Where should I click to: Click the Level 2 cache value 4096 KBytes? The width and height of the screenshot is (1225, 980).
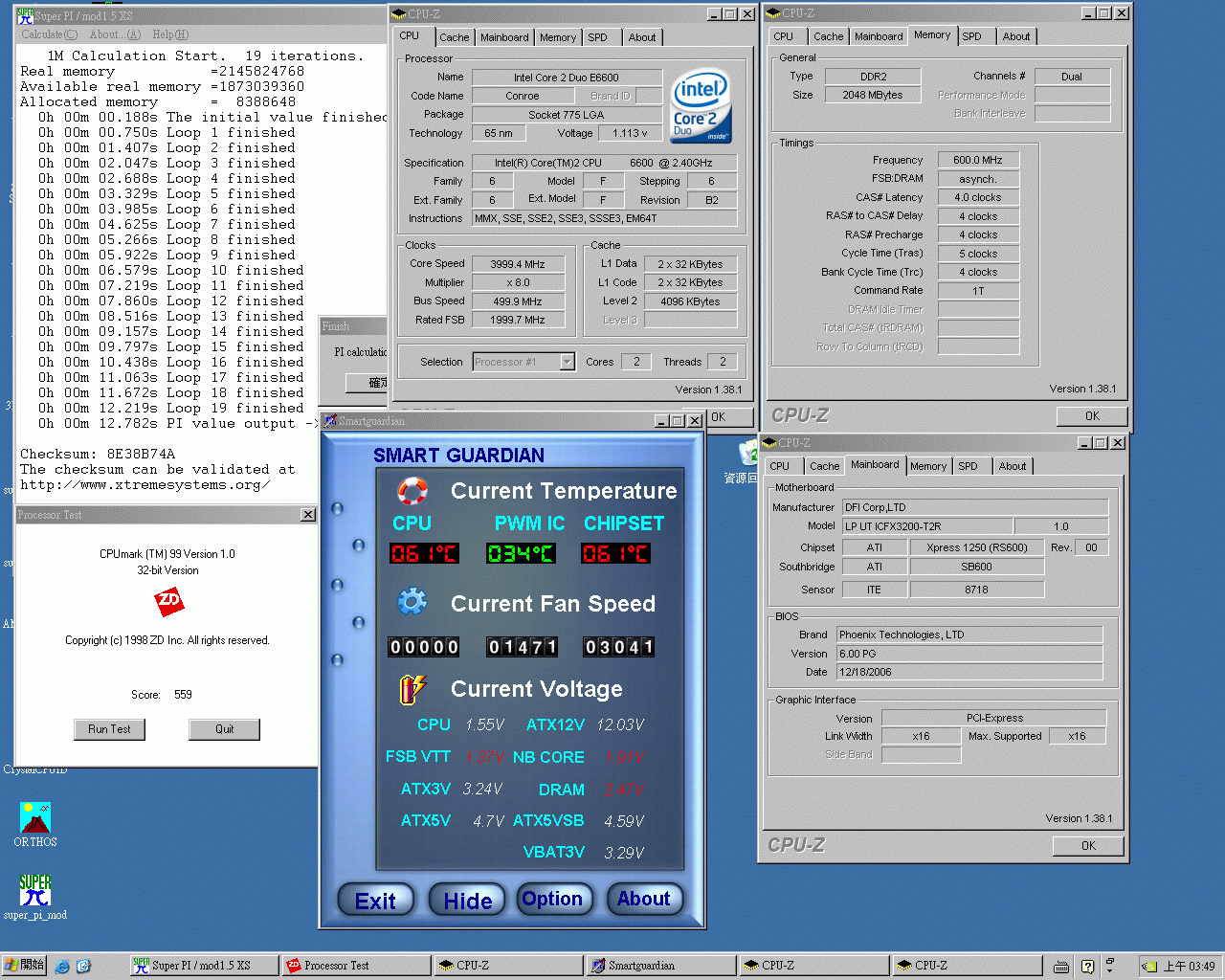pyautogui.click(x=690, y=301)
